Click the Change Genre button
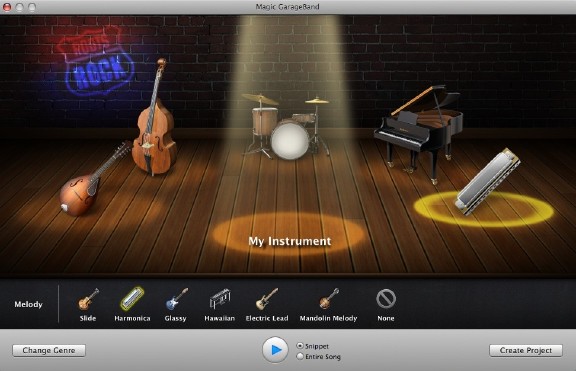 [x=49, y=350]
